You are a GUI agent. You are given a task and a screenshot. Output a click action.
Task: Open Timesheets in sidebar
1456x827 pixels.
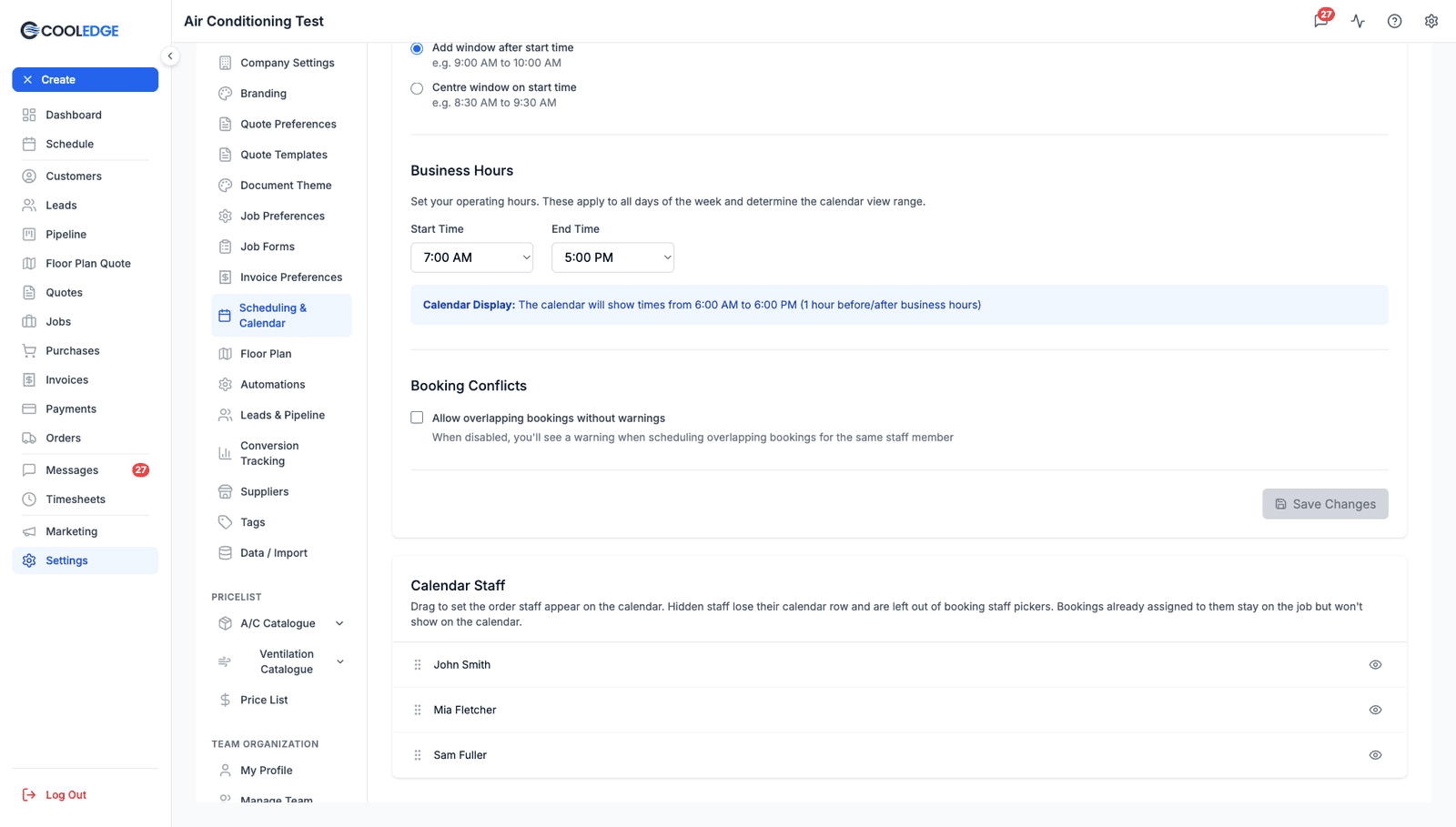[86, 499]
